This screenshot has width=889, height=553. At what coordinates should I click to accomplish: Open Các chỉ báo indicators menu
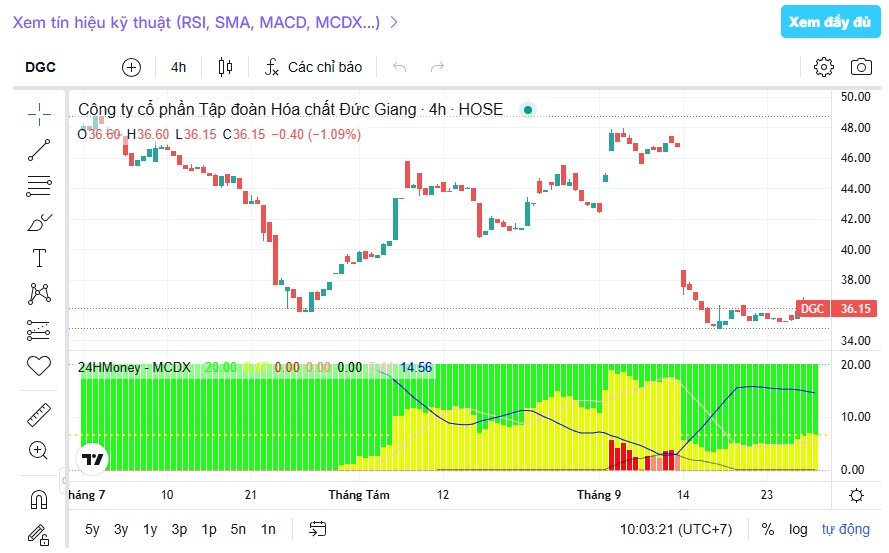point(313,67)
